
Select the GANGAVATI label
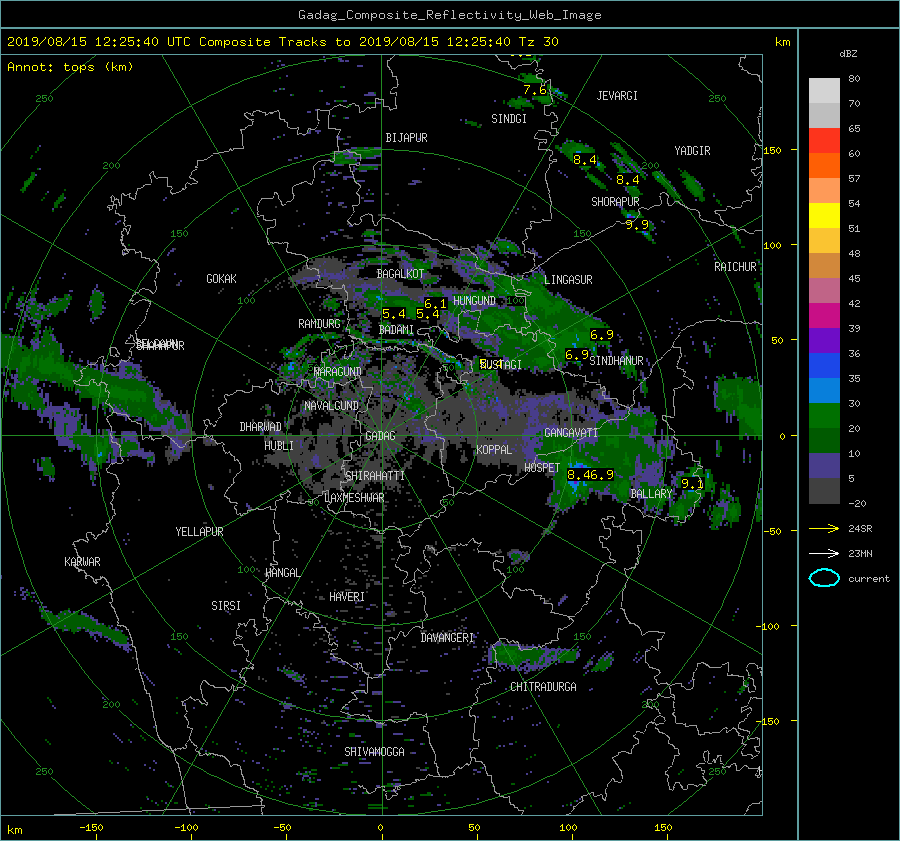coord(571,433)
